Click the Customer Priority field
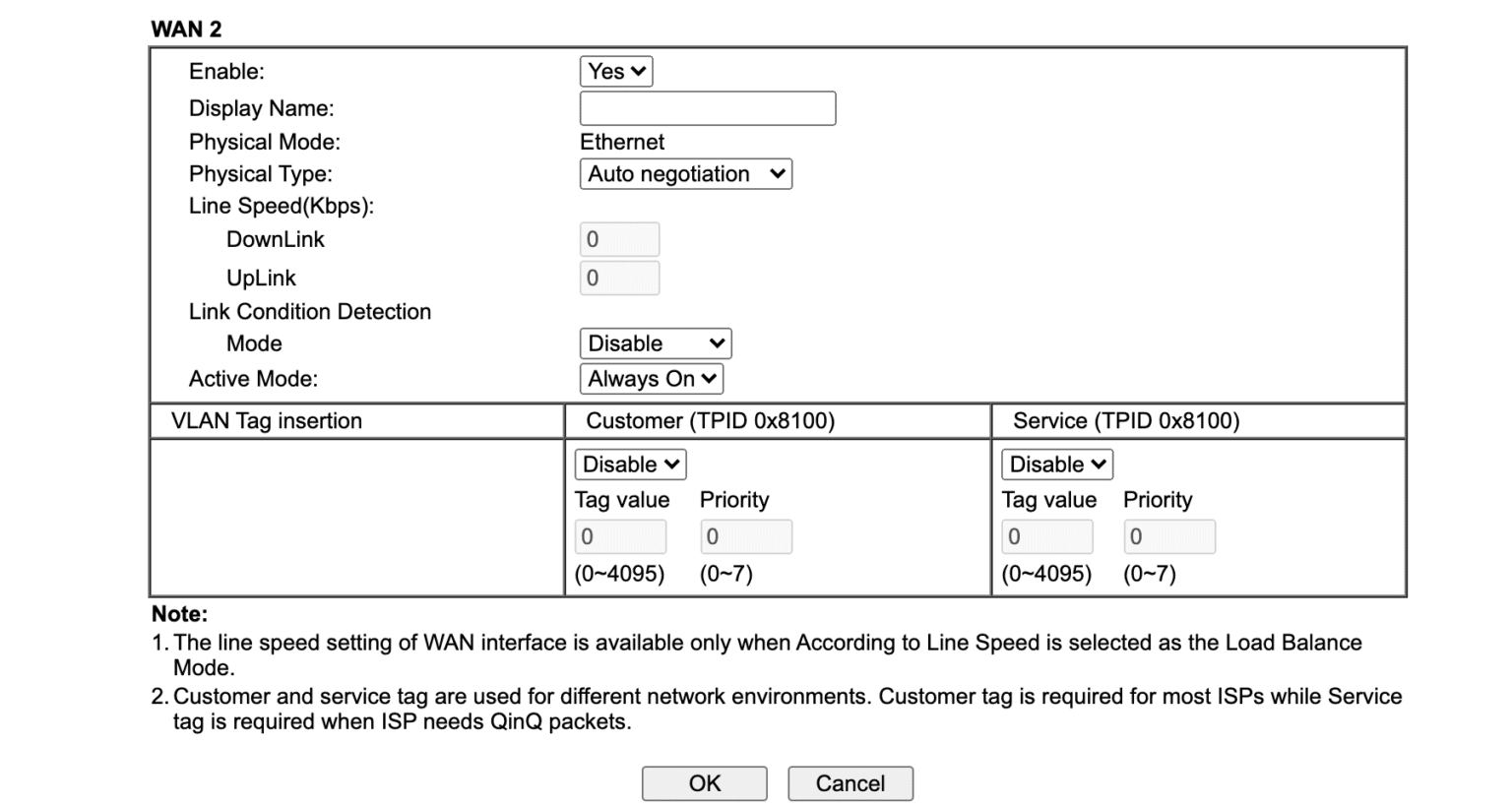 pos(745,537)
